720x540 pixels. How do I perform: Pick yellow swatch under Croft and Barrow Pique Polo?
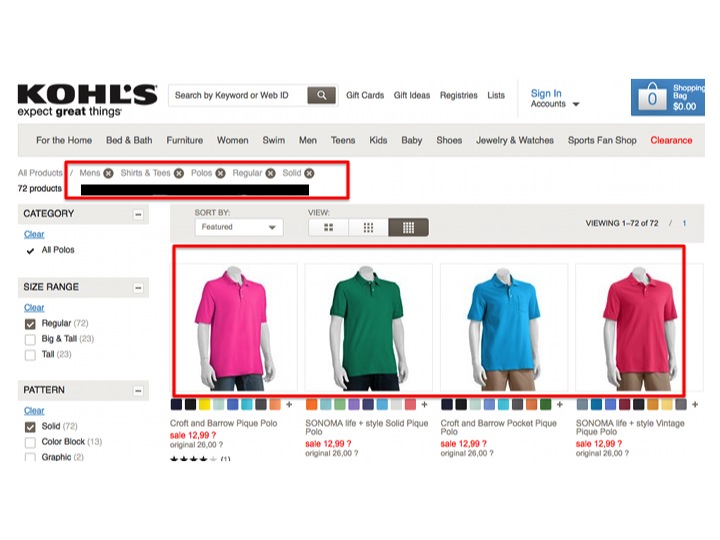click(x=204, y=405)
